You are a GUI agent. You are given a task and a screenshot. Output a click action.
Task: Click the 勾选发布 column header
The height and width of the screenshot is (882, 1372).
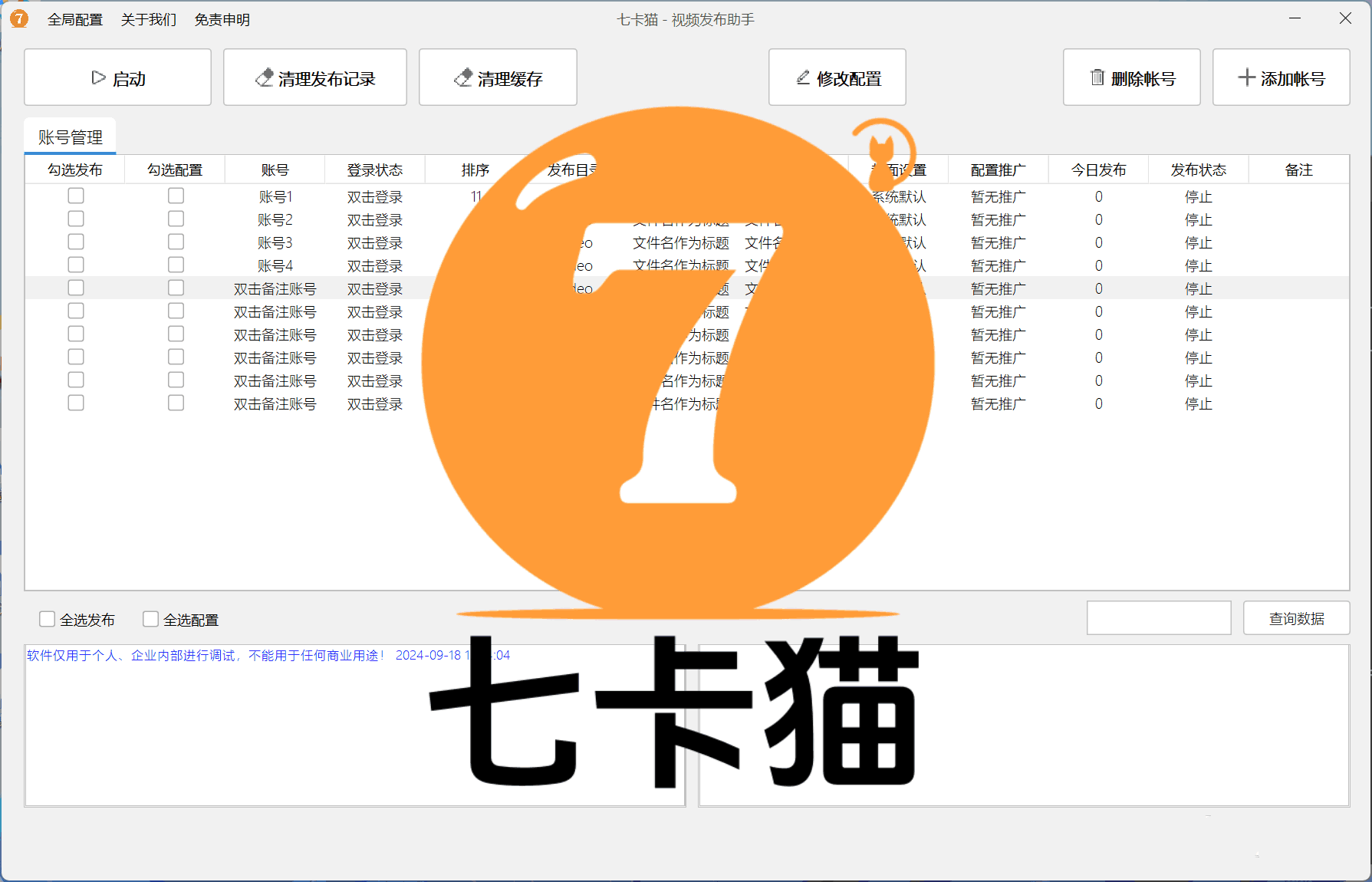(75, 170)
